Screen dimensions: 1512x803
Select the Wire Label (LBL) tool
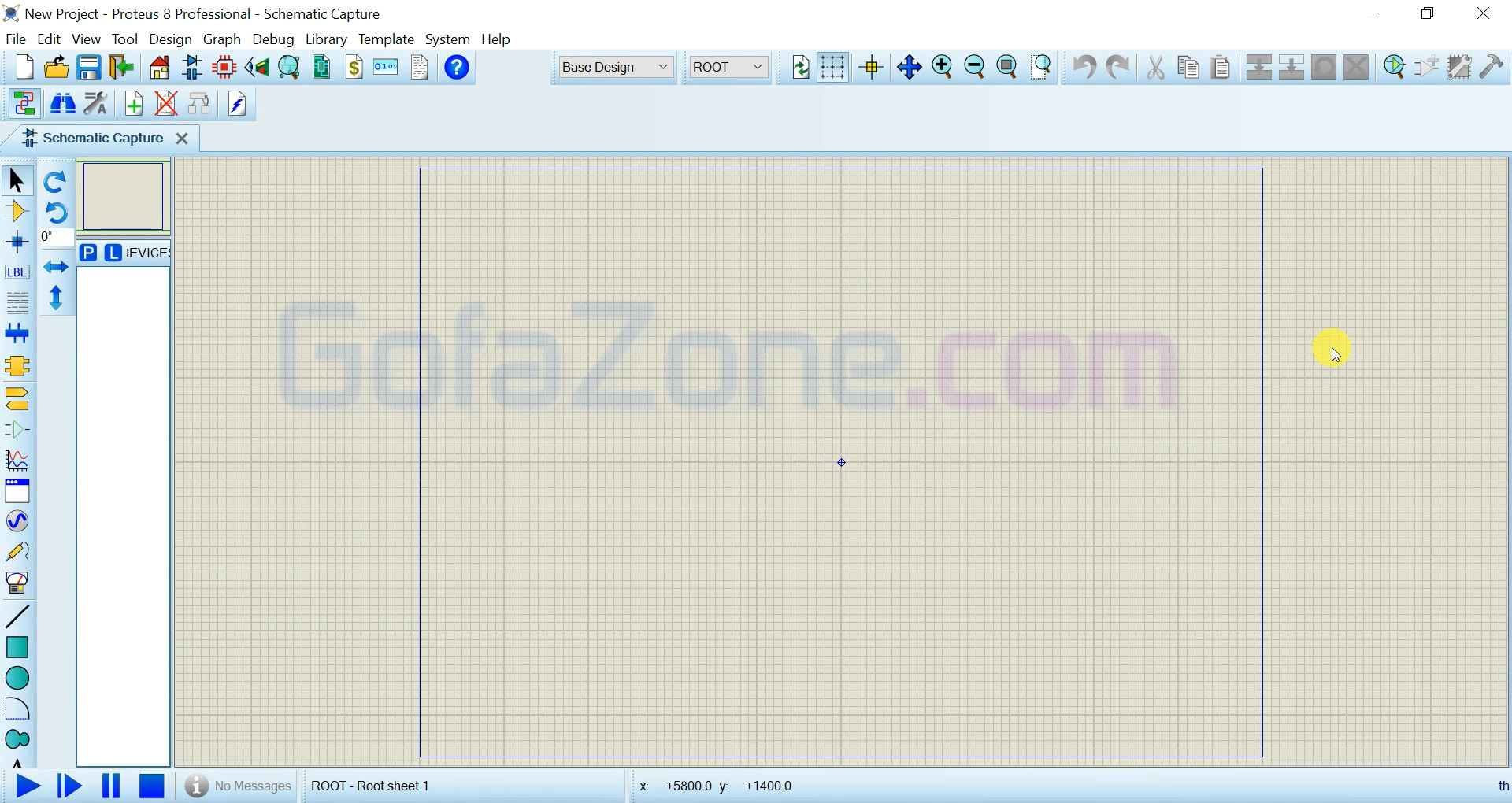[x=17, y=272]
